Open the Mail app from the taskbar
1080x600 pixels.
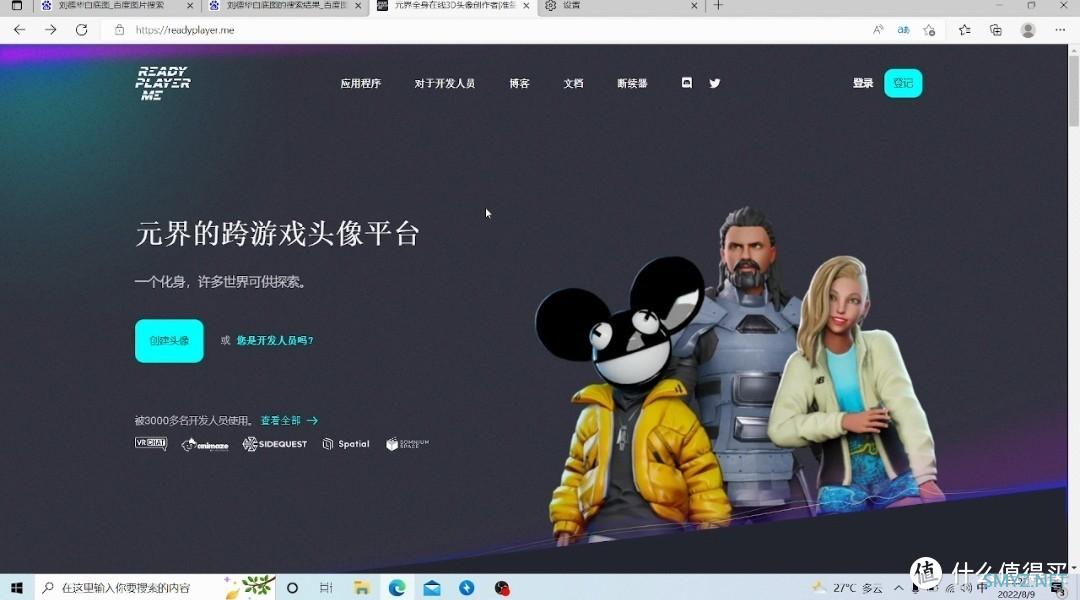coord(432,588)
